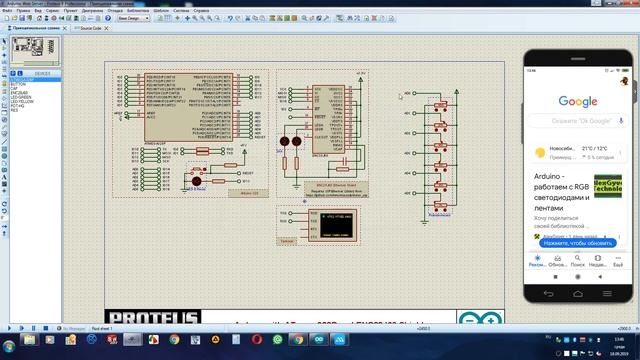
Task: Select POT-HG in the devices list
Action: (x=17, y=106)
